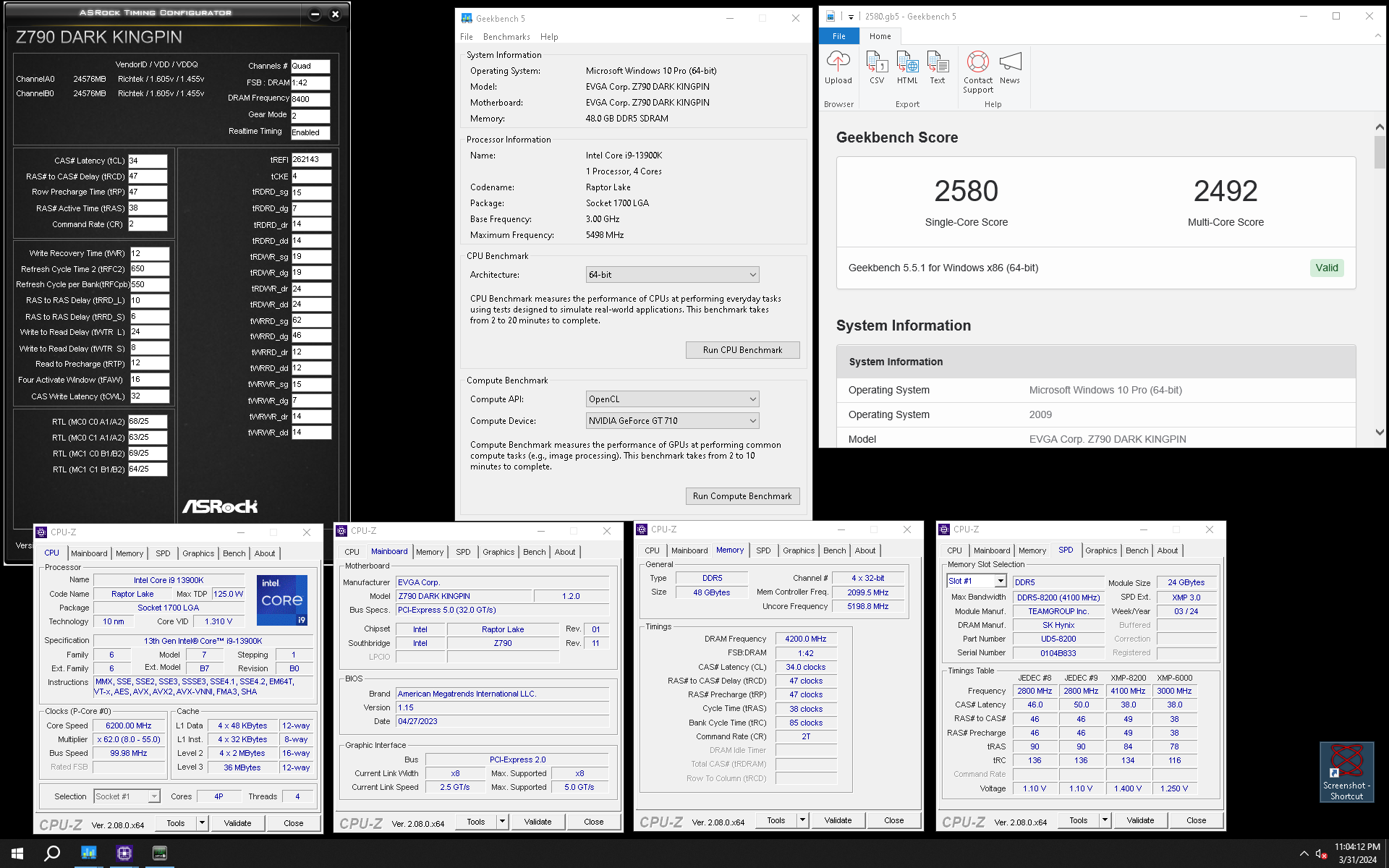
Task: Open the Slot #1 dropdown in SPD tab
Action: [x=976, y=581]
